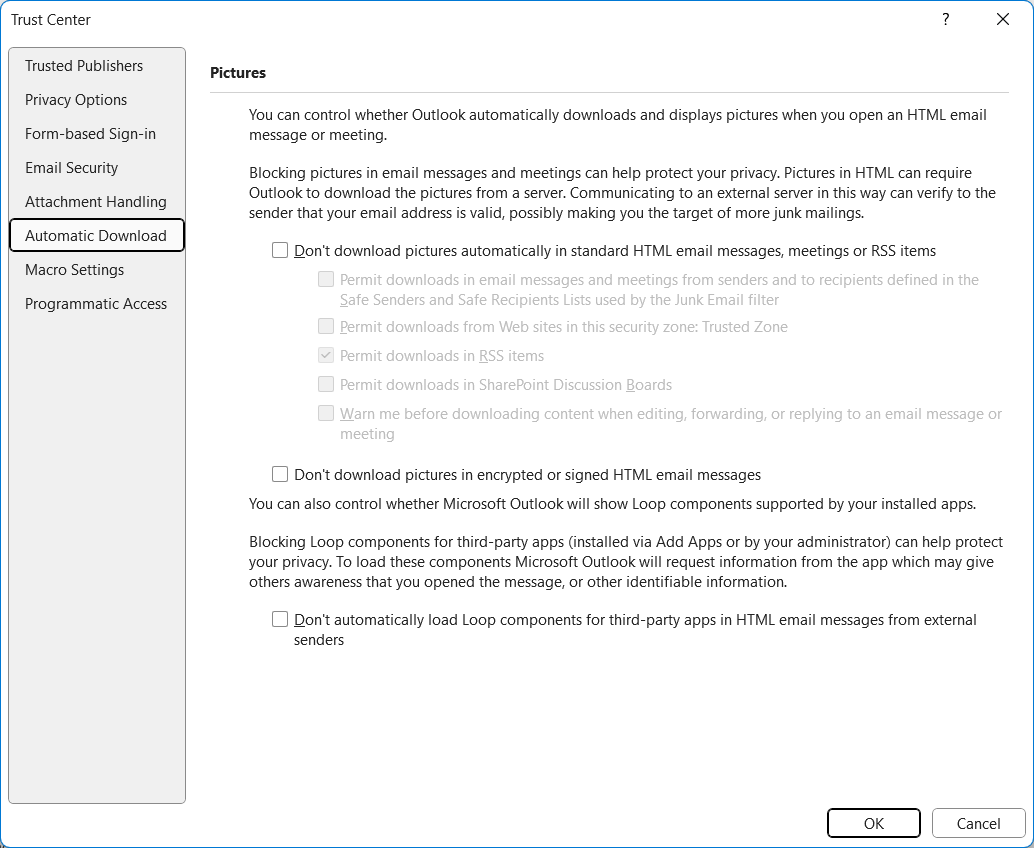
Task: Select Form-based Sign-in category
Action: click(97, 134)
